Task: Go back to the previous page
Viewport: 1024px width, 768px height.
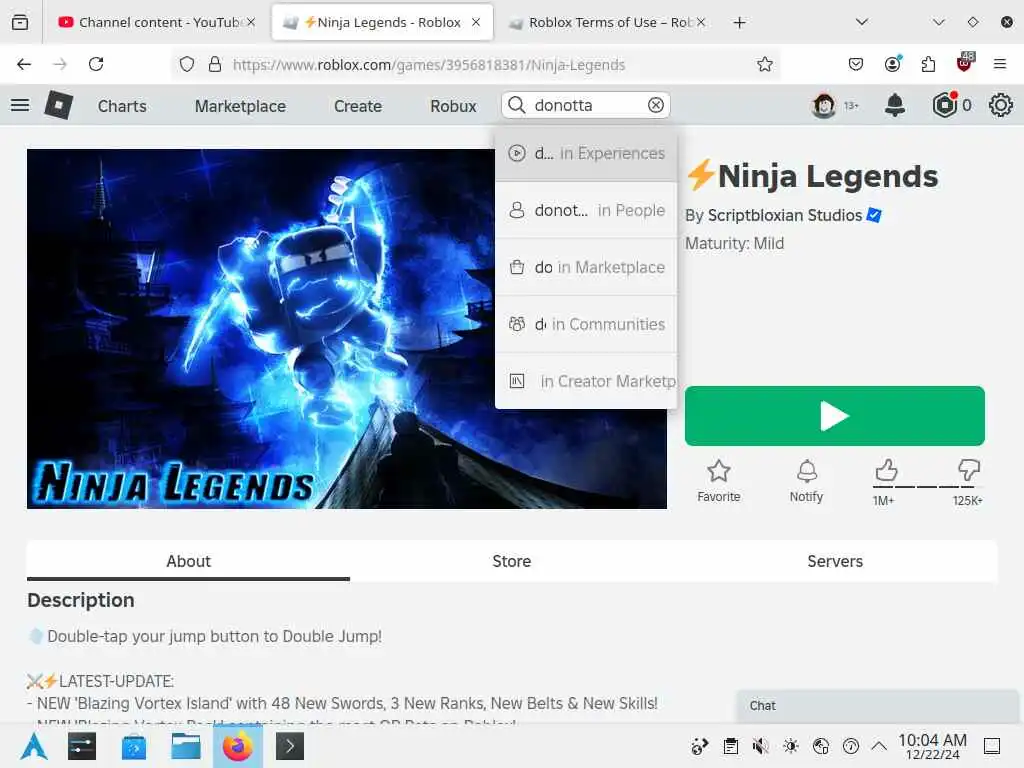Action: pyautogui.click(x=24, y=64)
